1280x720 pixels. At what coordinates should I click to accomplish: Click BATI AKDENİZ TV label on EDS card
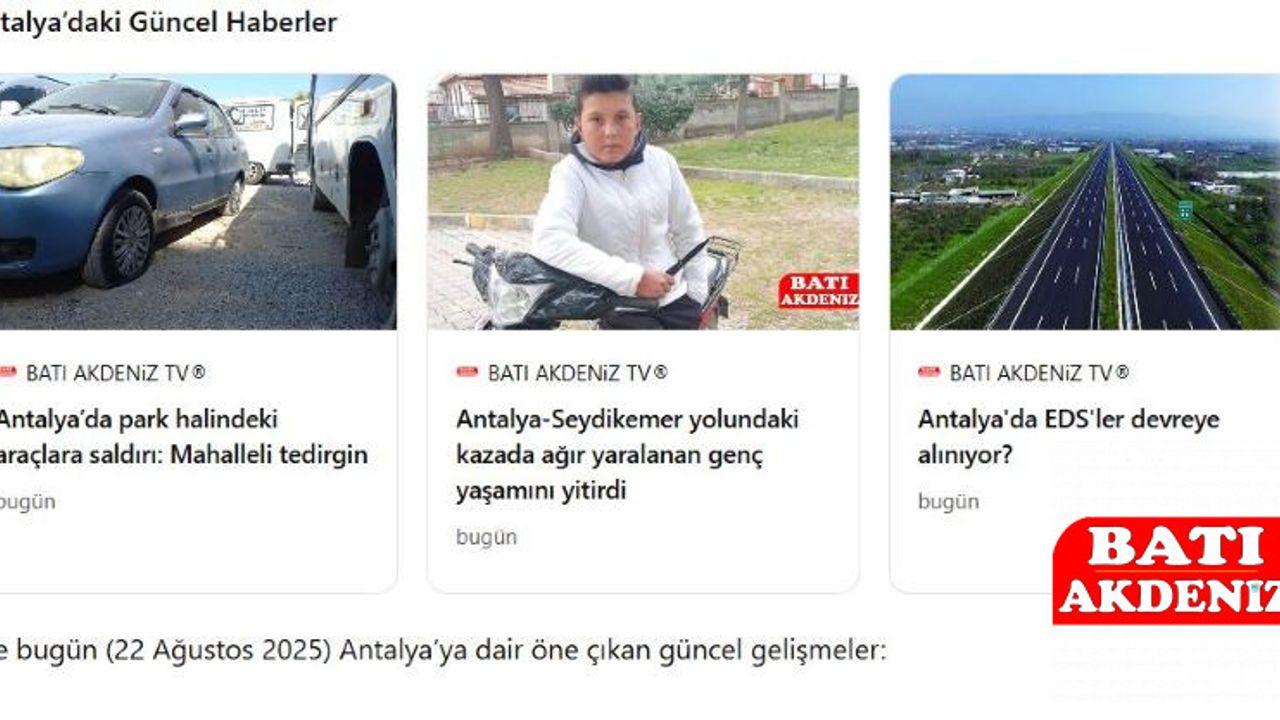point(1039,373)
